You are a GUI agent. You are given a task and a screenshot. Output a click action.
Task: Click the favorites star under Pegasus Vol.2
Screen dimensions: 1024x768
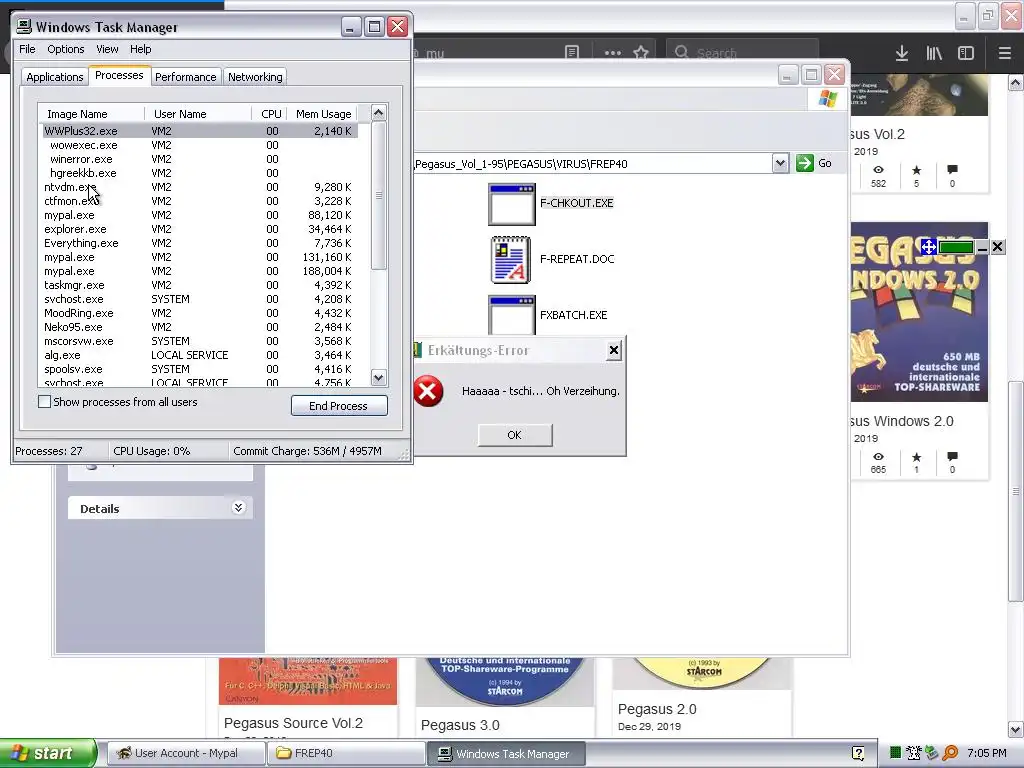pos(916,170)
